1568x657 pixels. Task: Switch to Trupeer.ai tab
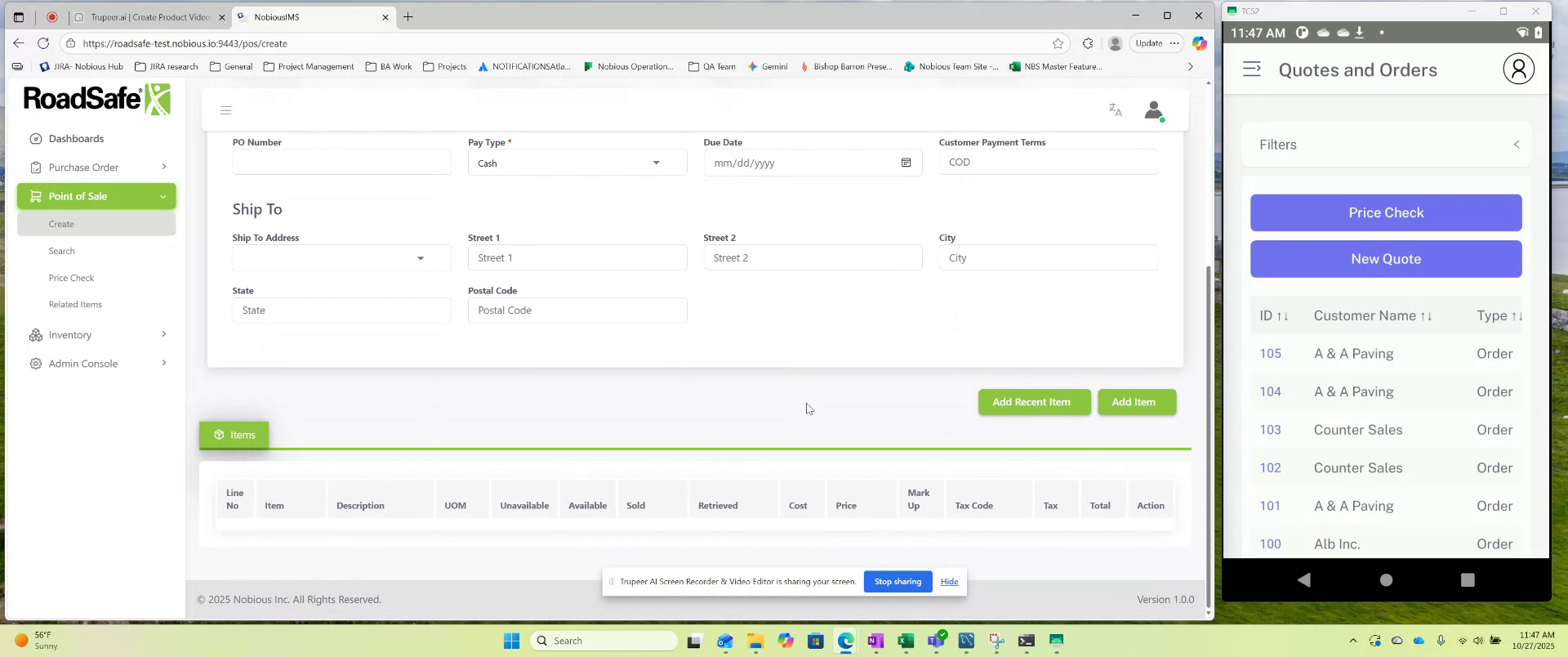click(x=149, y=17)
